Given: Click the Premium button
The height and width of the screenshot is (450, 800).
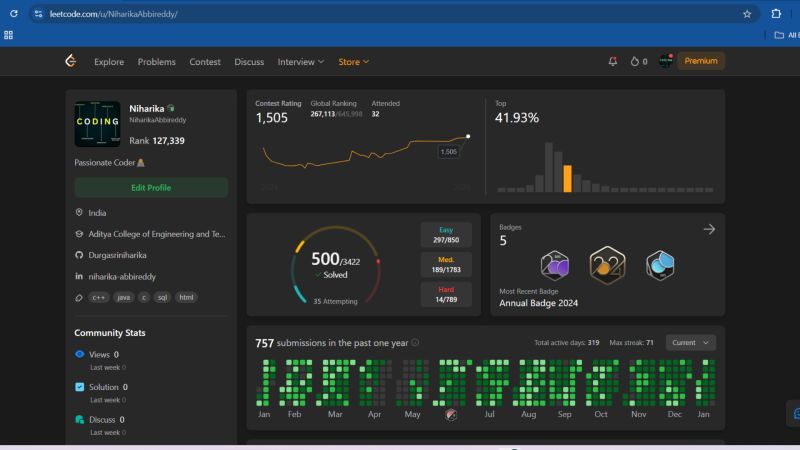Looking at the screenshot, I should tap(701, 61).
